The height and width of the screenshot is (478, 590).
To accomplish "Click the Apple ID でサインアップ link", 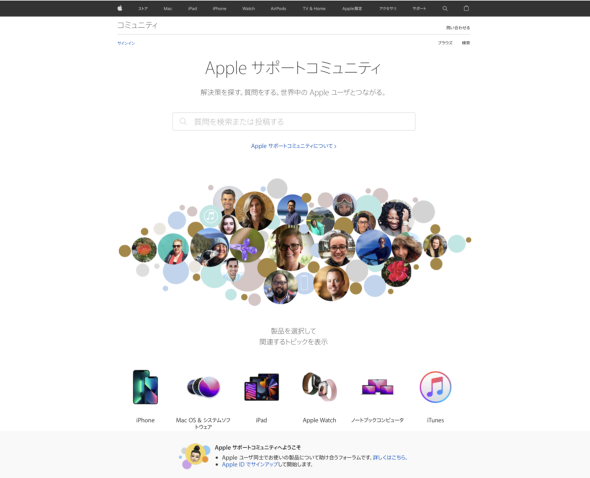I will (249, 465).
